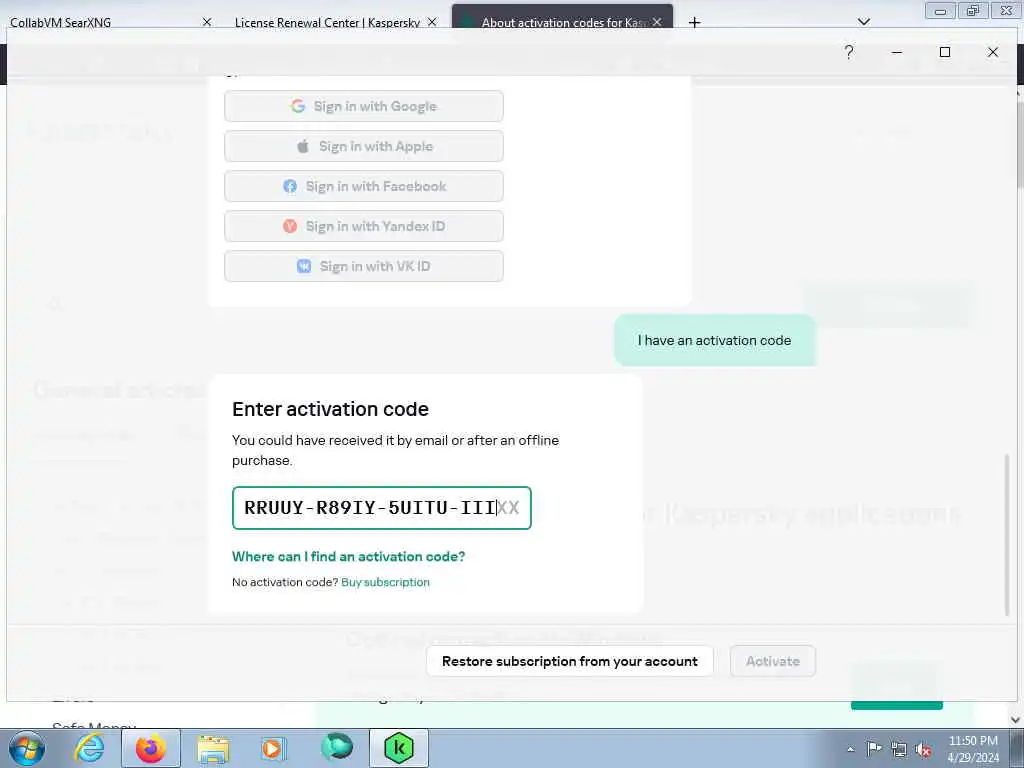Click Restore subscription from your account
The height and width of the screenshot is (768, 1024).
[x=569, y=661]
